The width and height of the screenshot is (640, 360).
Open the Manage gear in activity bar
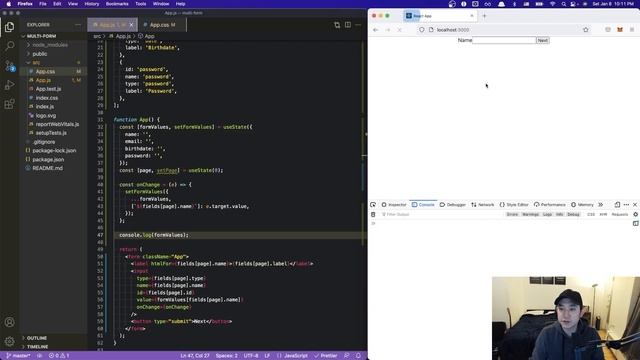[9, 341]
